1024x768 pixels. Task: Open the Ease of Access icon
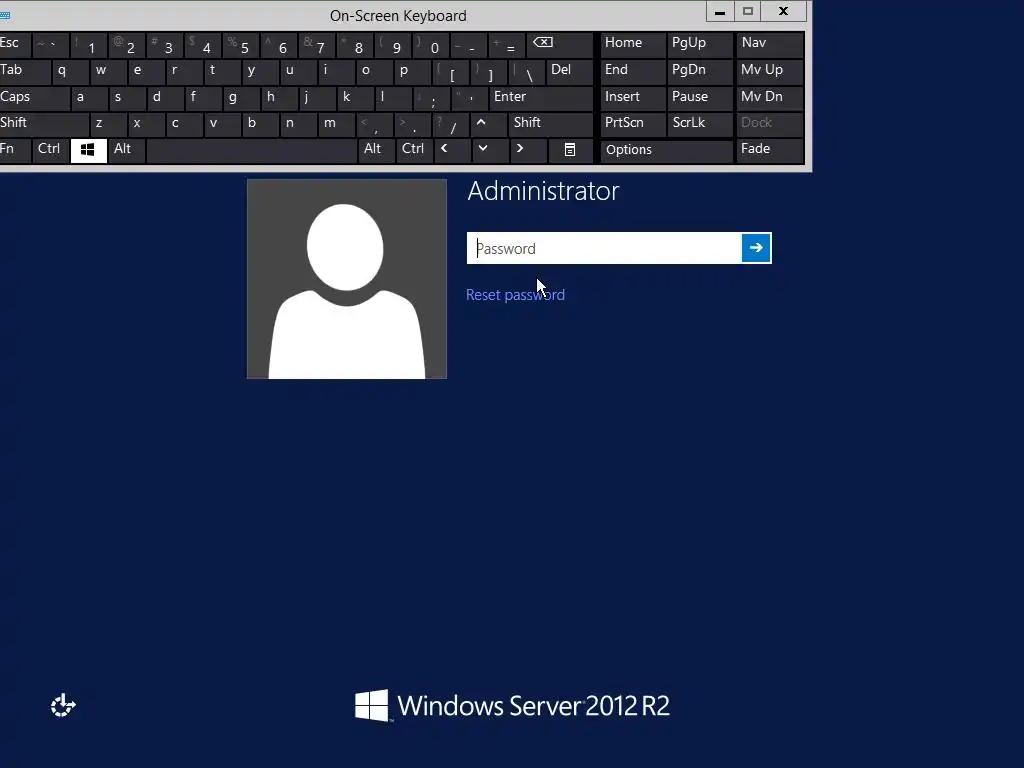[63, 705]
